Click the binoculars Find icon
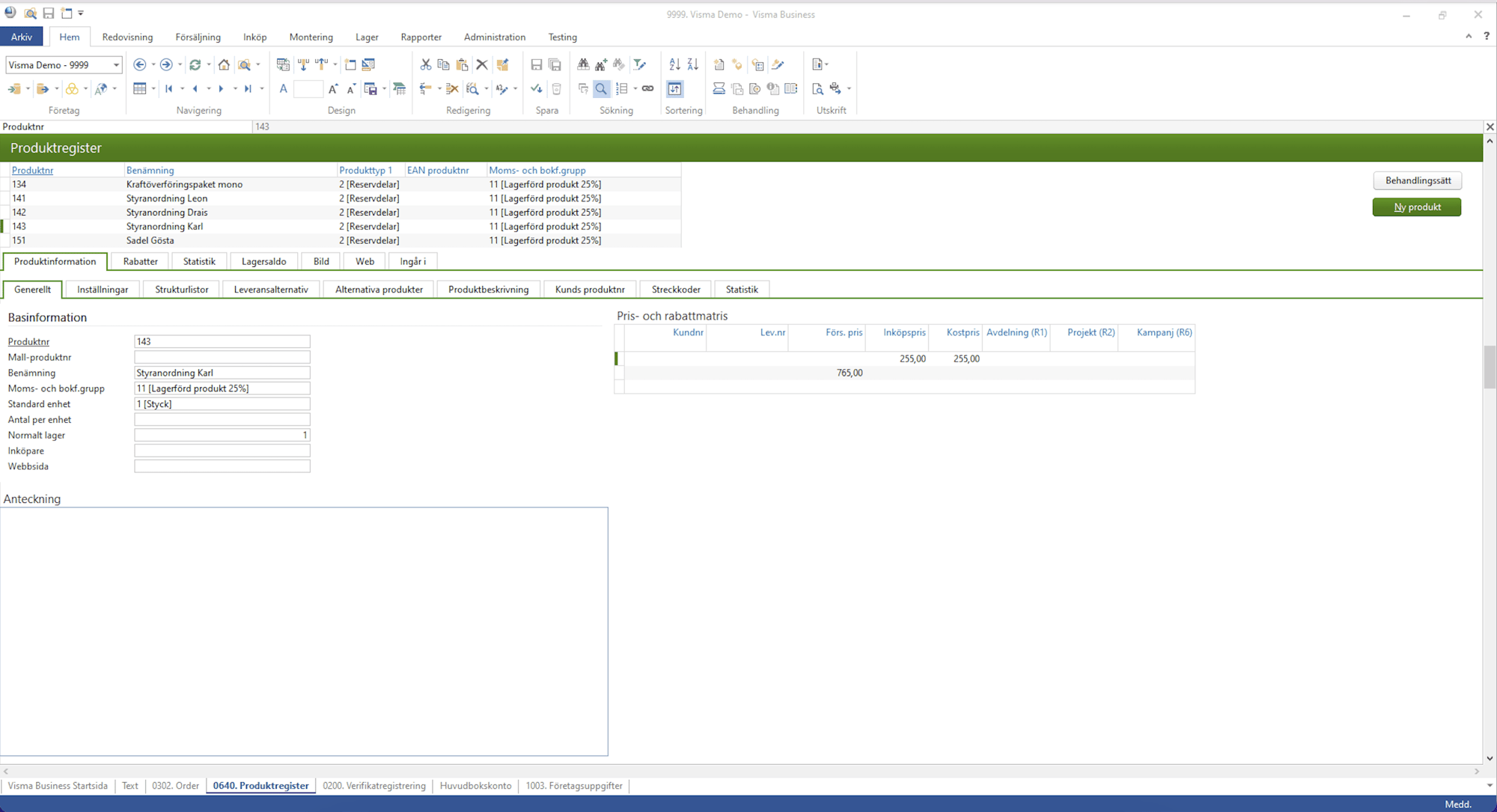The width and height of the screenshot is (1497, 812). (x=583, y=65)
